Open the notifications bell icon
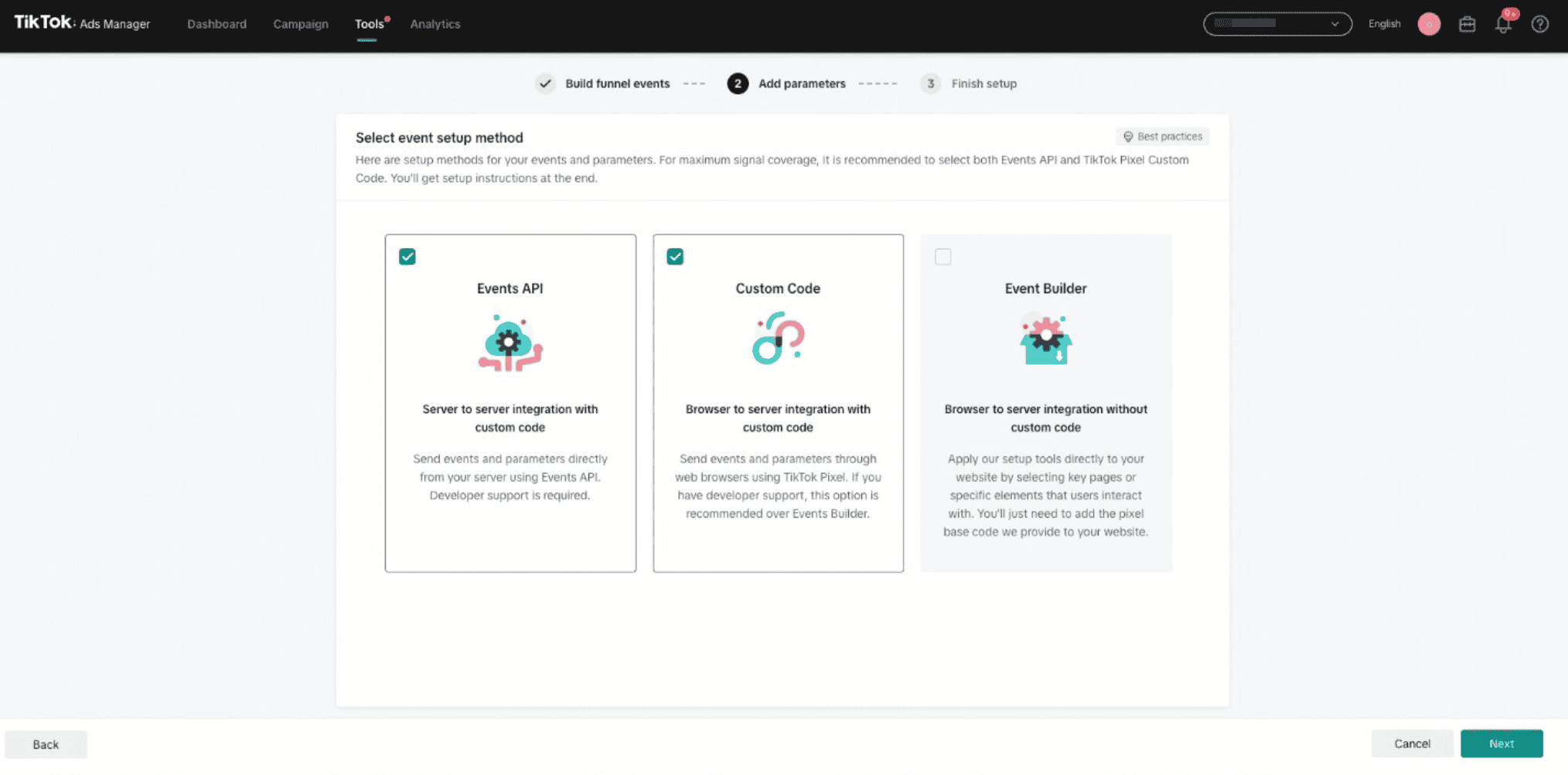1568x775 pixels. pyautogui.click(x=1503, y=24)
